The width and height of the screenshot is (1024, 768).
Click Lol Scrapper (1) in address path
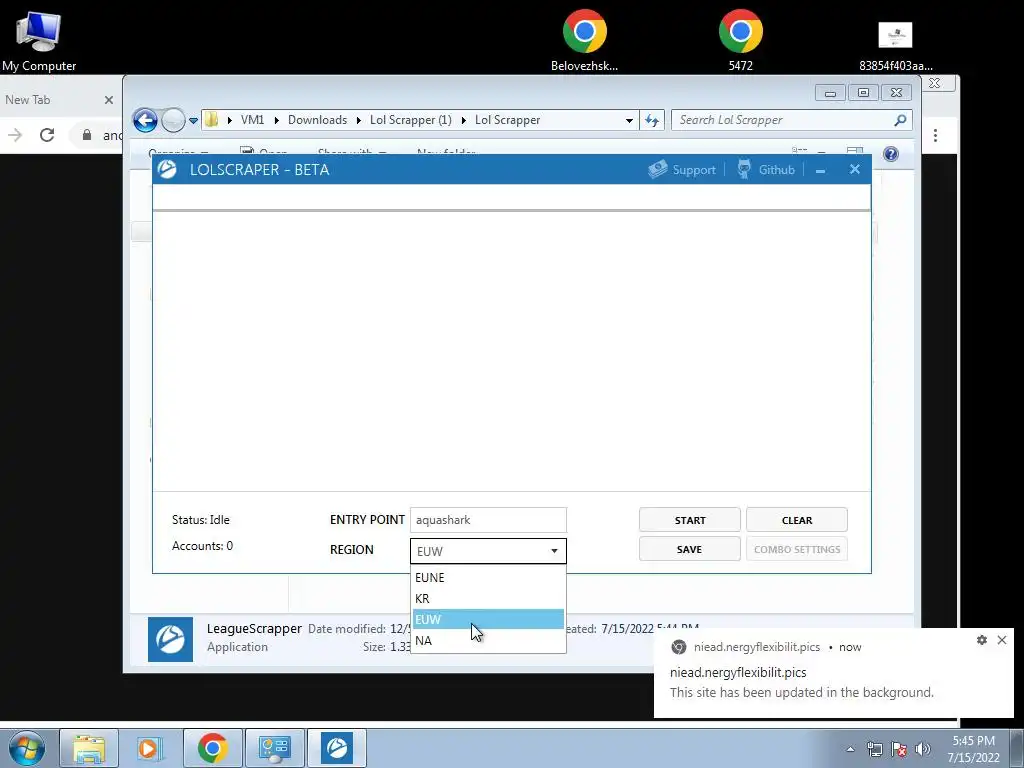click(x=411, y=120)
